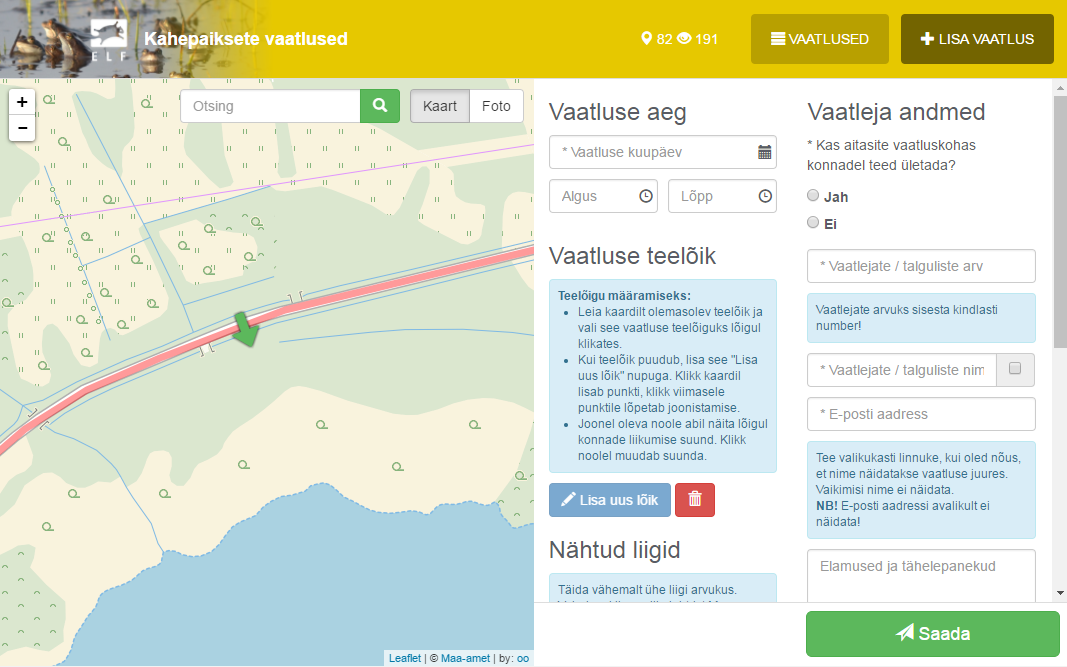This screenshot has width=1067, height=667.
Task: Submit the form with Saada
Action: [x=932, y=633]
